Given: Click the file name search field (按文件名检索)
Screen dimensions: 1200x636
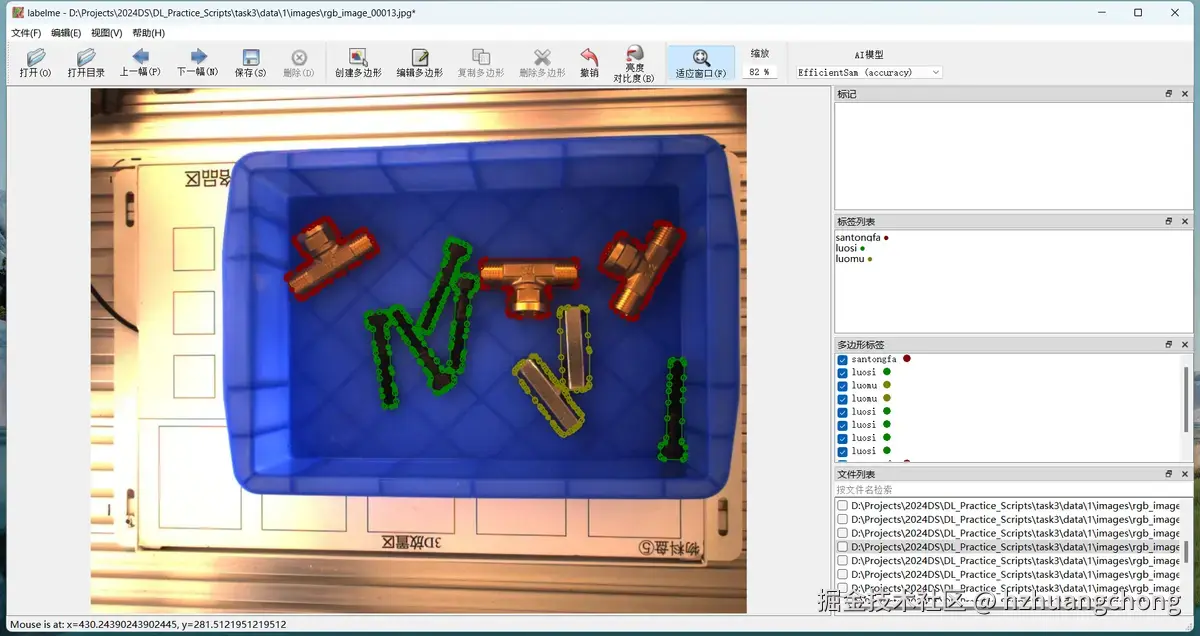Looking at the screenshot, I should 1013,490.
